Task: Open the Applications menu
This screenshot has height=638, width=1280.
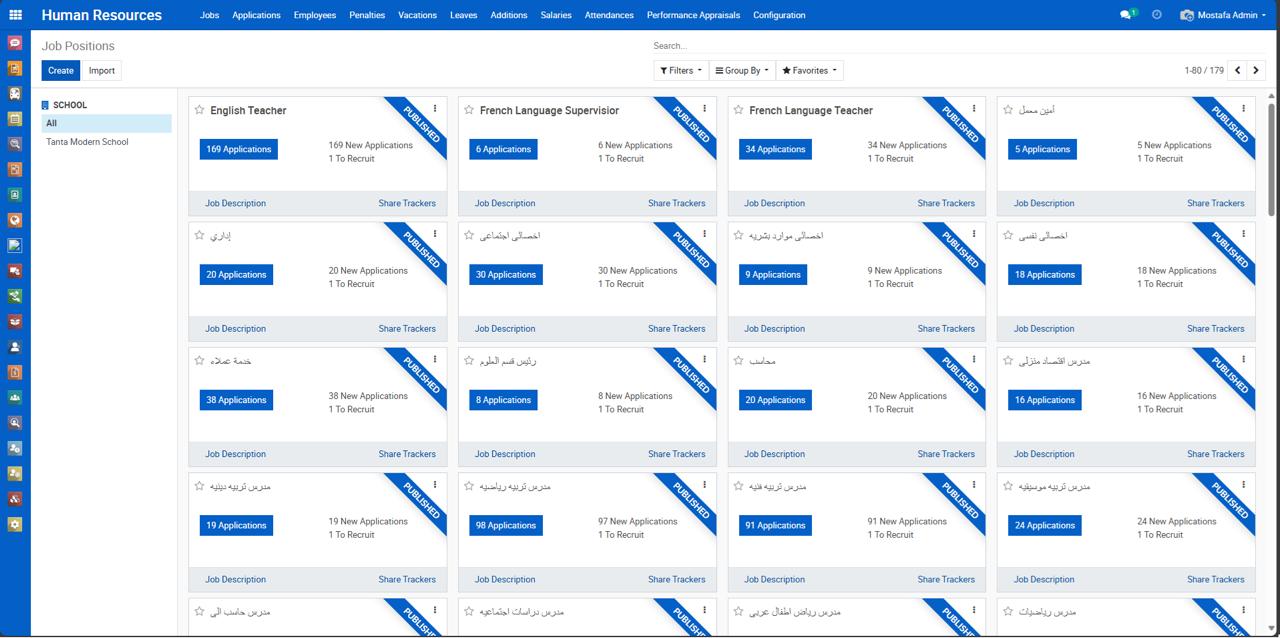Action: (x=256, y=15)
